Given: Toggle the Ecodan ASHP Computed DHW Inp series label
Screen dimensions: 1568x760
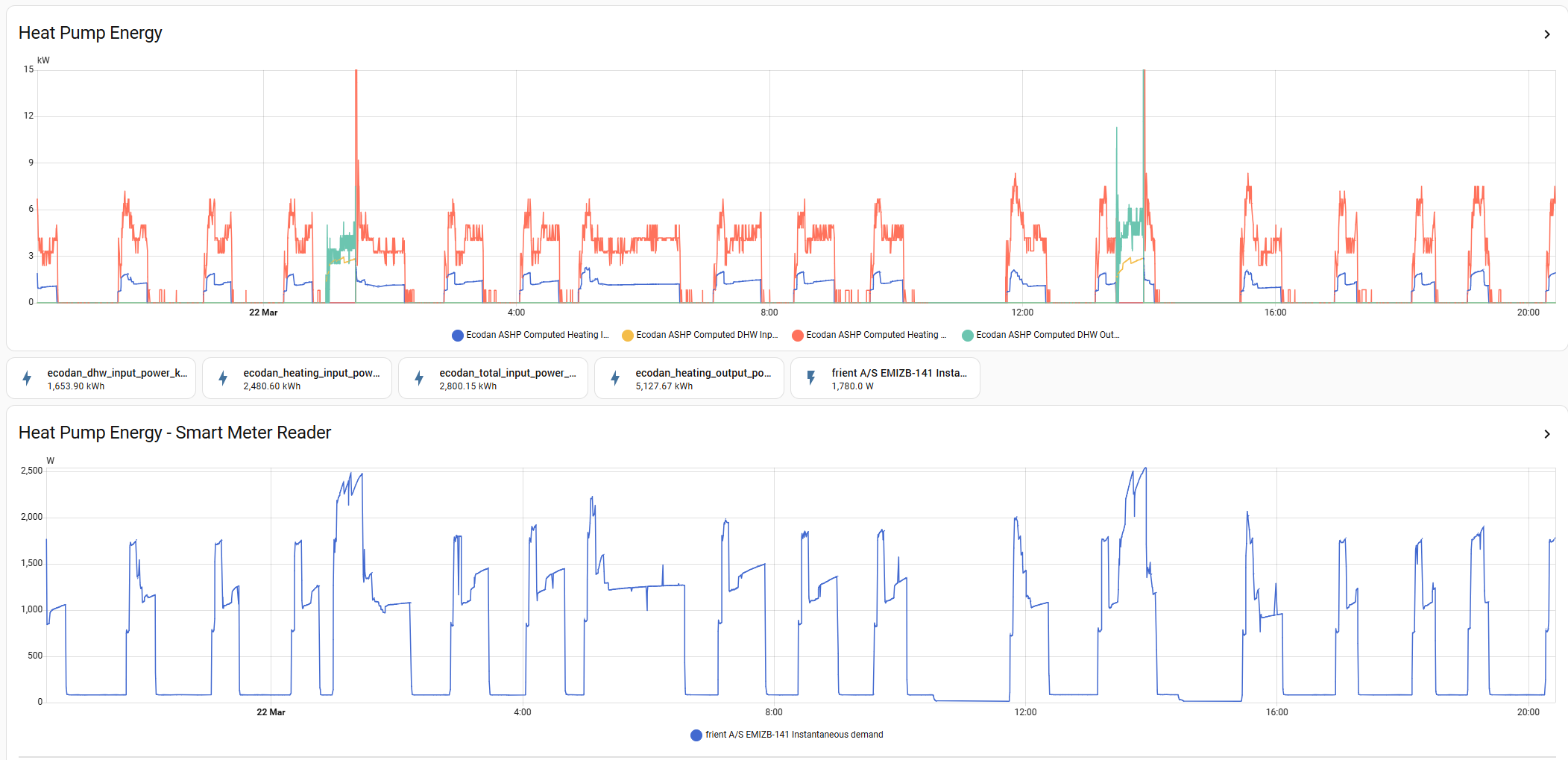Looking at the screenshot, I should point(706,336).
